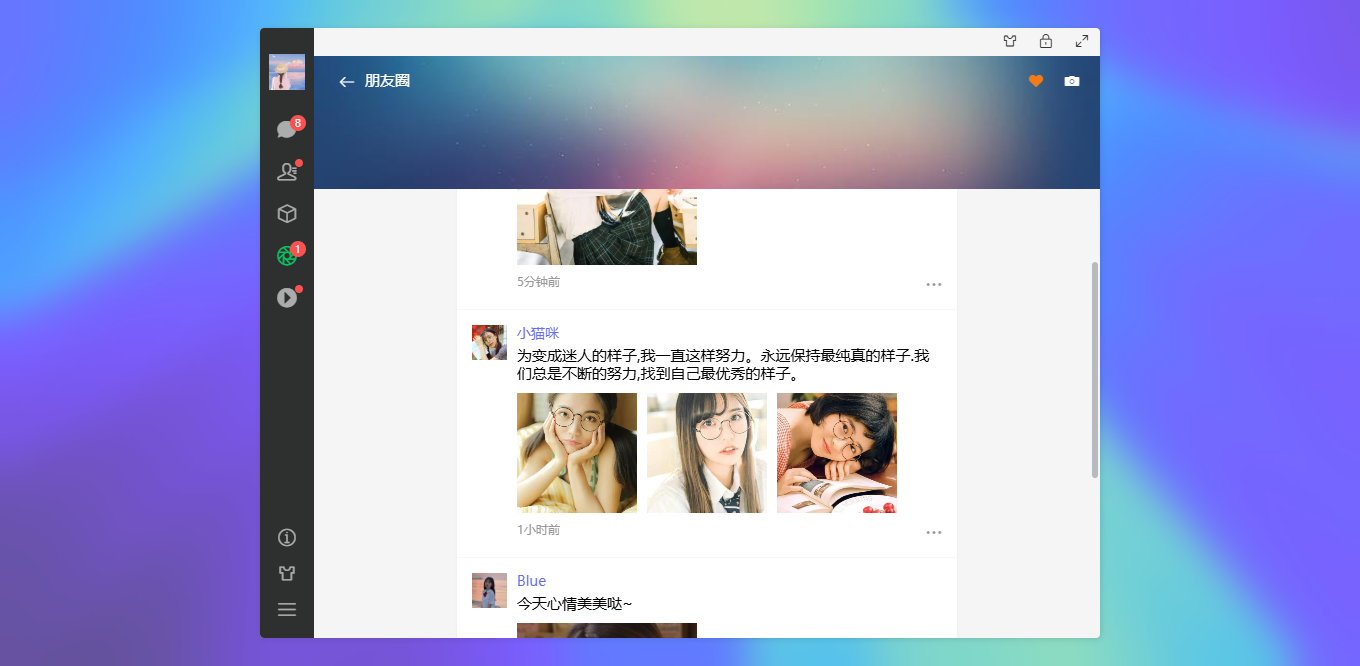Open the Collections box icon
Screen dimensions: 1360x666
pos(287,213)
